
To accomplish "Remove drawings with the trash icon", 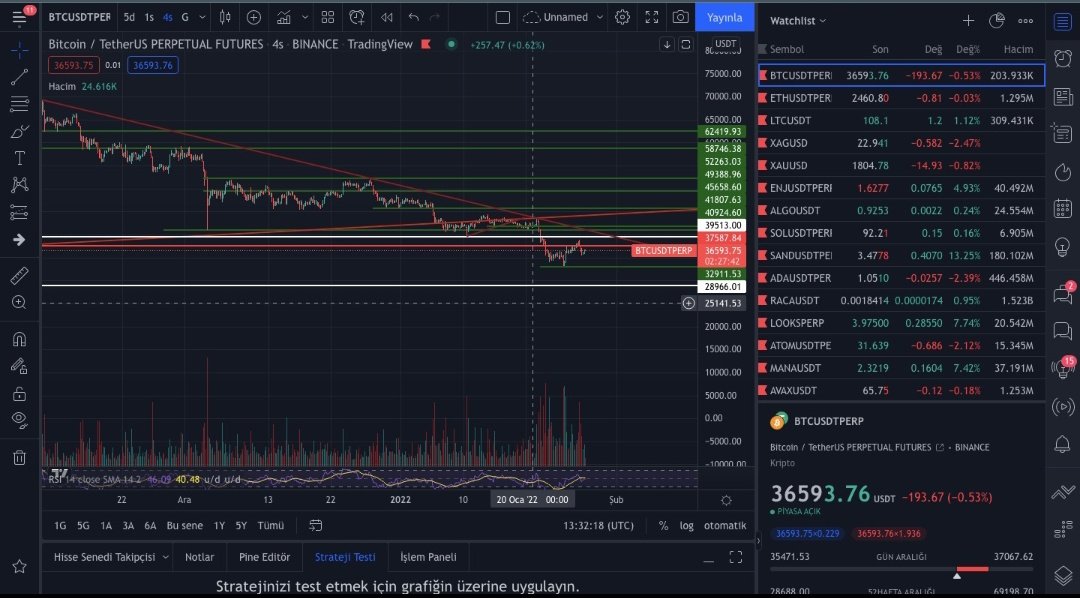I will (x=19, y=457).
